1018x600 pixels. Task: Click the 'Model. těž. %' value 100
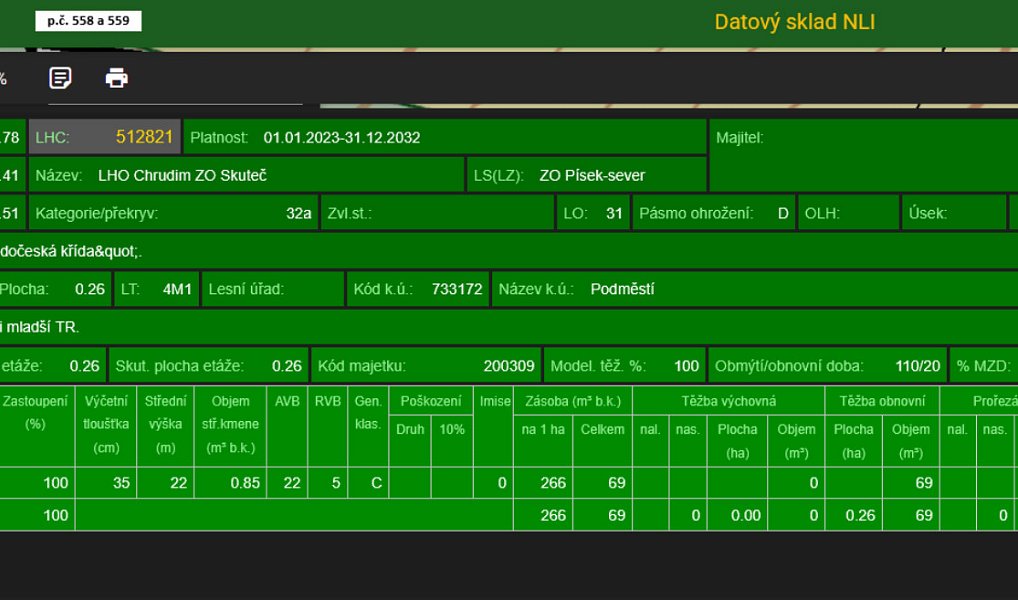(686, 366)
